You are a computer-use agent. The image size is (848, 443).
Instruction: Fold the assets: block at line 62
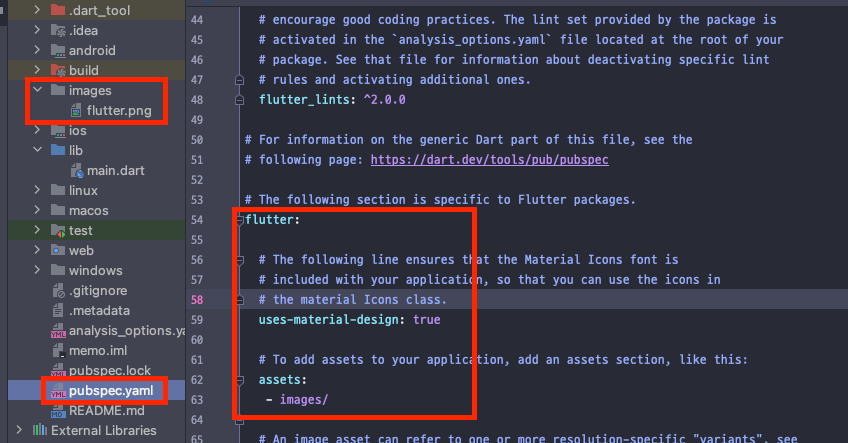pos(240,380)
